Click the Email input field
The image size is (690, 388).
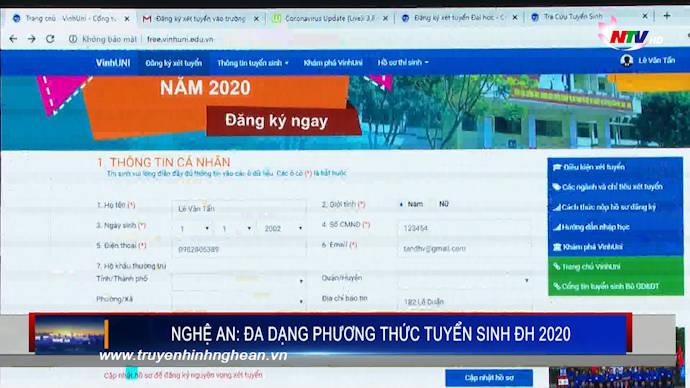point(464,249)
